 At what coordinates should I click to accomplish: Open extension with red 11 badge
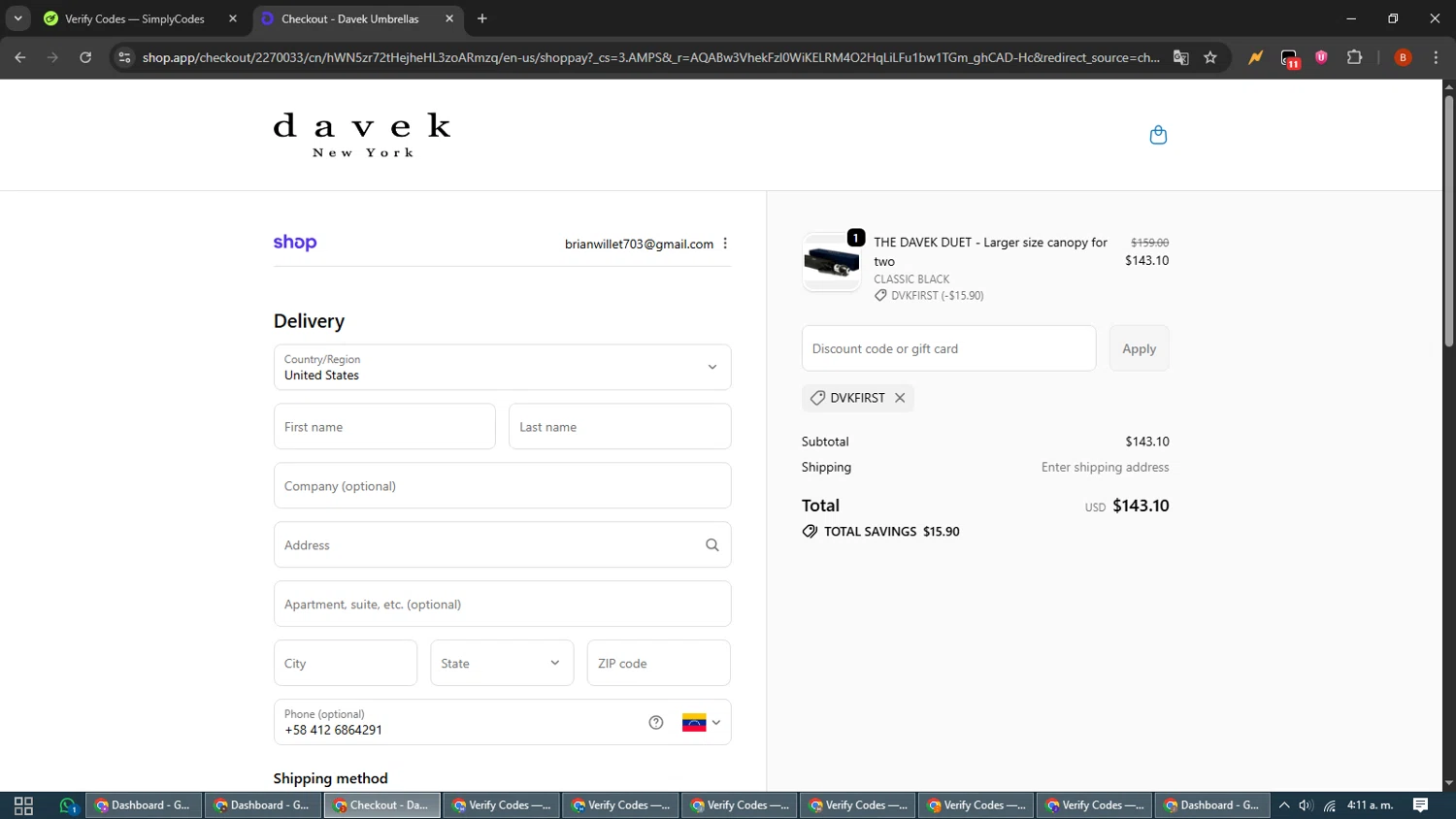point(1289,58)
